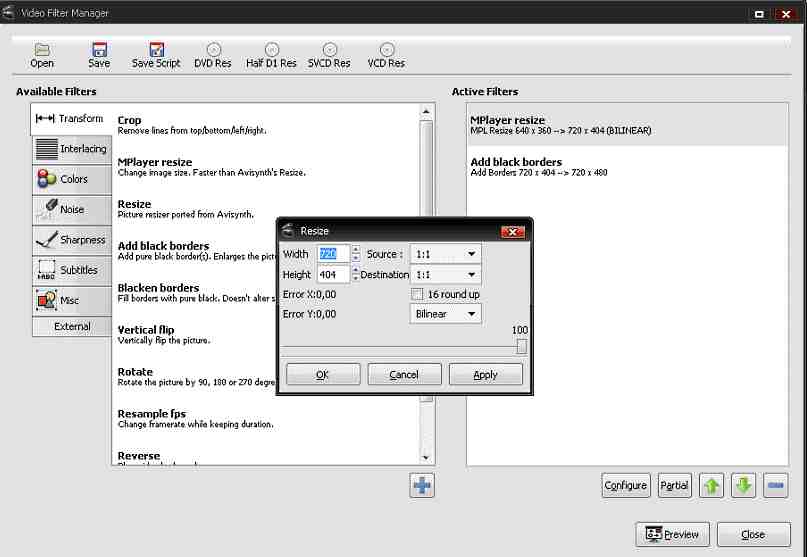Close the Video Filter Manager with Close button

click(753, 534)
